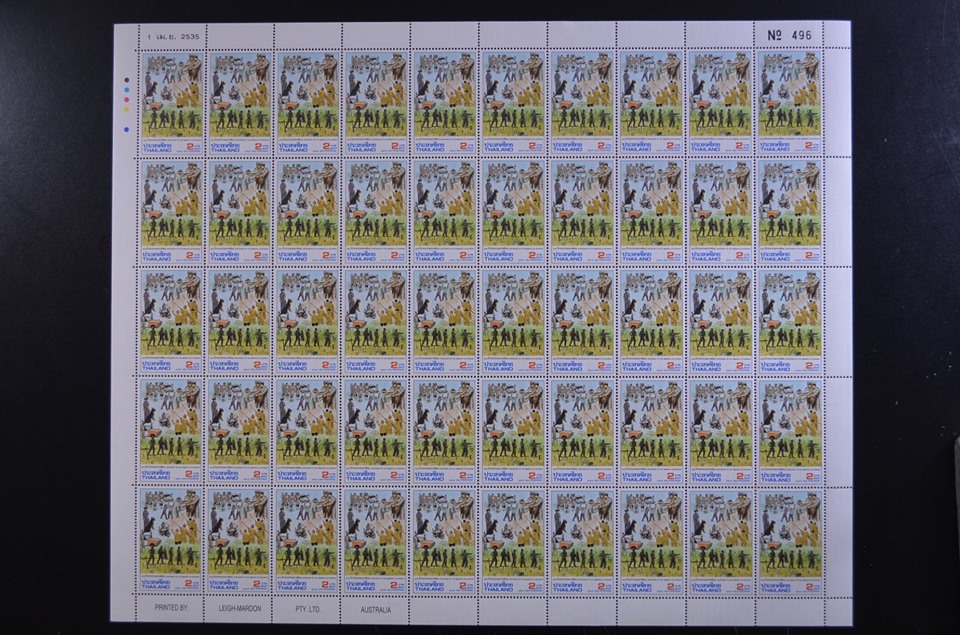Click the sheet number 496
Viewport: 960px width, 635px height.
click(x=789, y=35)
